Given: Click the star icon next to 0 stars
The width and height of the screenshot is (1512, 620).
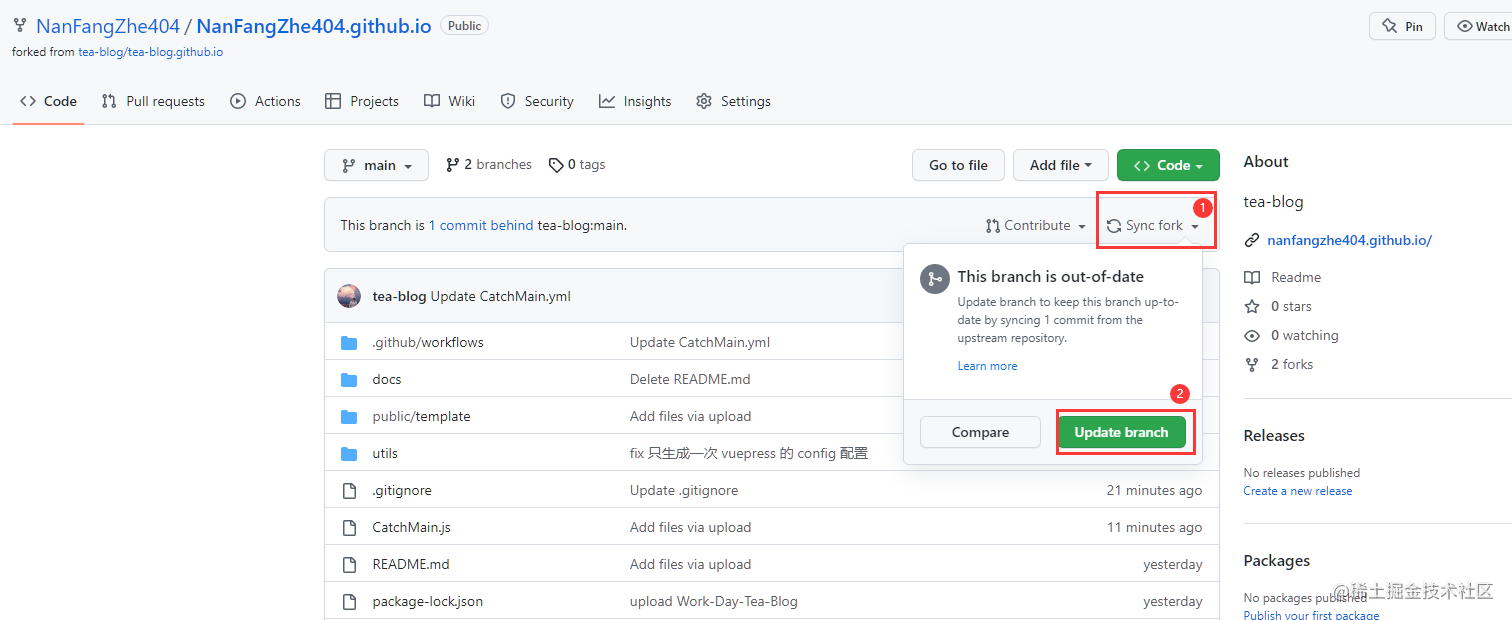Looking at the screenshot, I should (1251, 307).
